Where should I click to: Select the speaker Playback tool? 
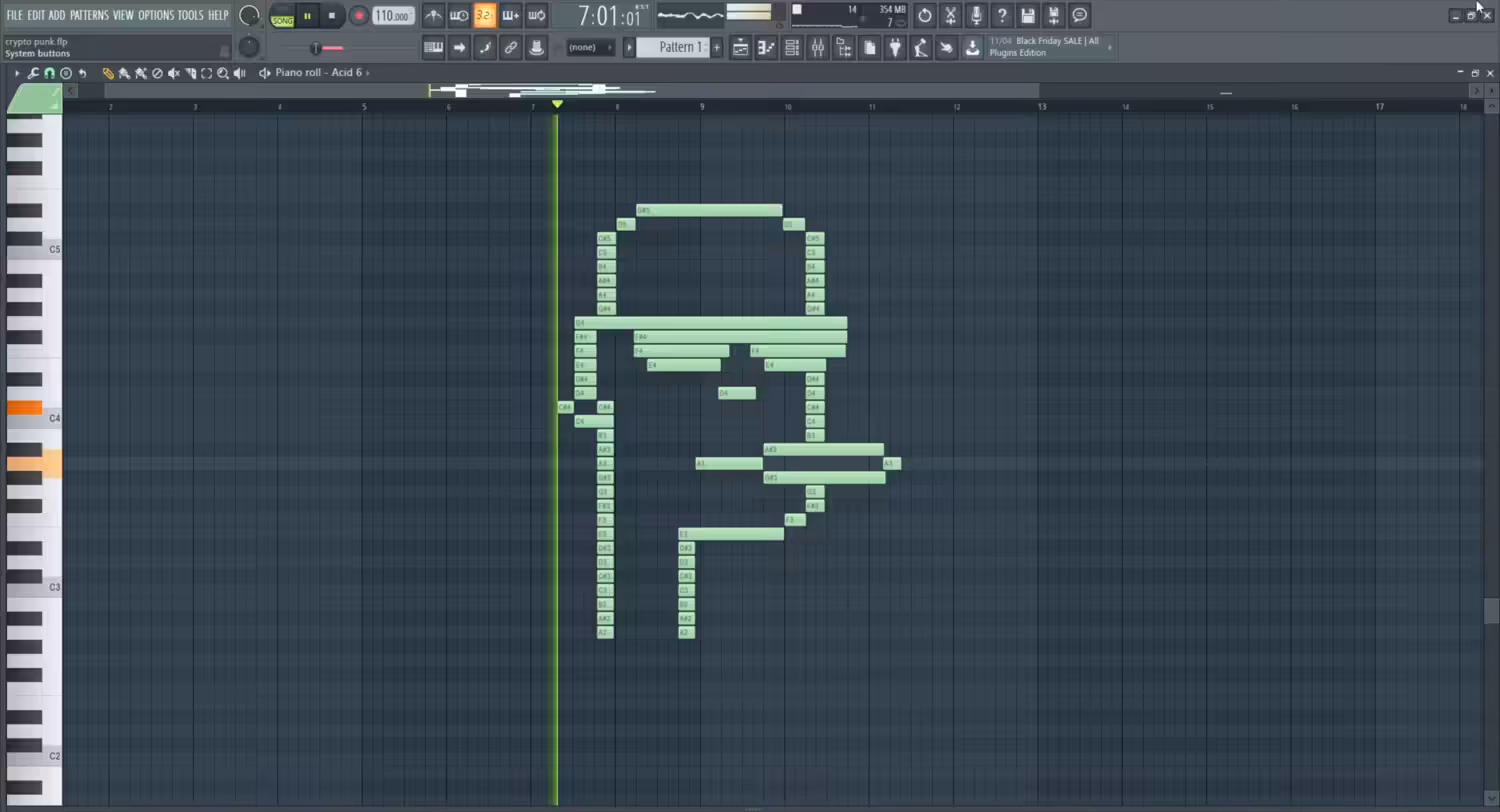[240, 73]
